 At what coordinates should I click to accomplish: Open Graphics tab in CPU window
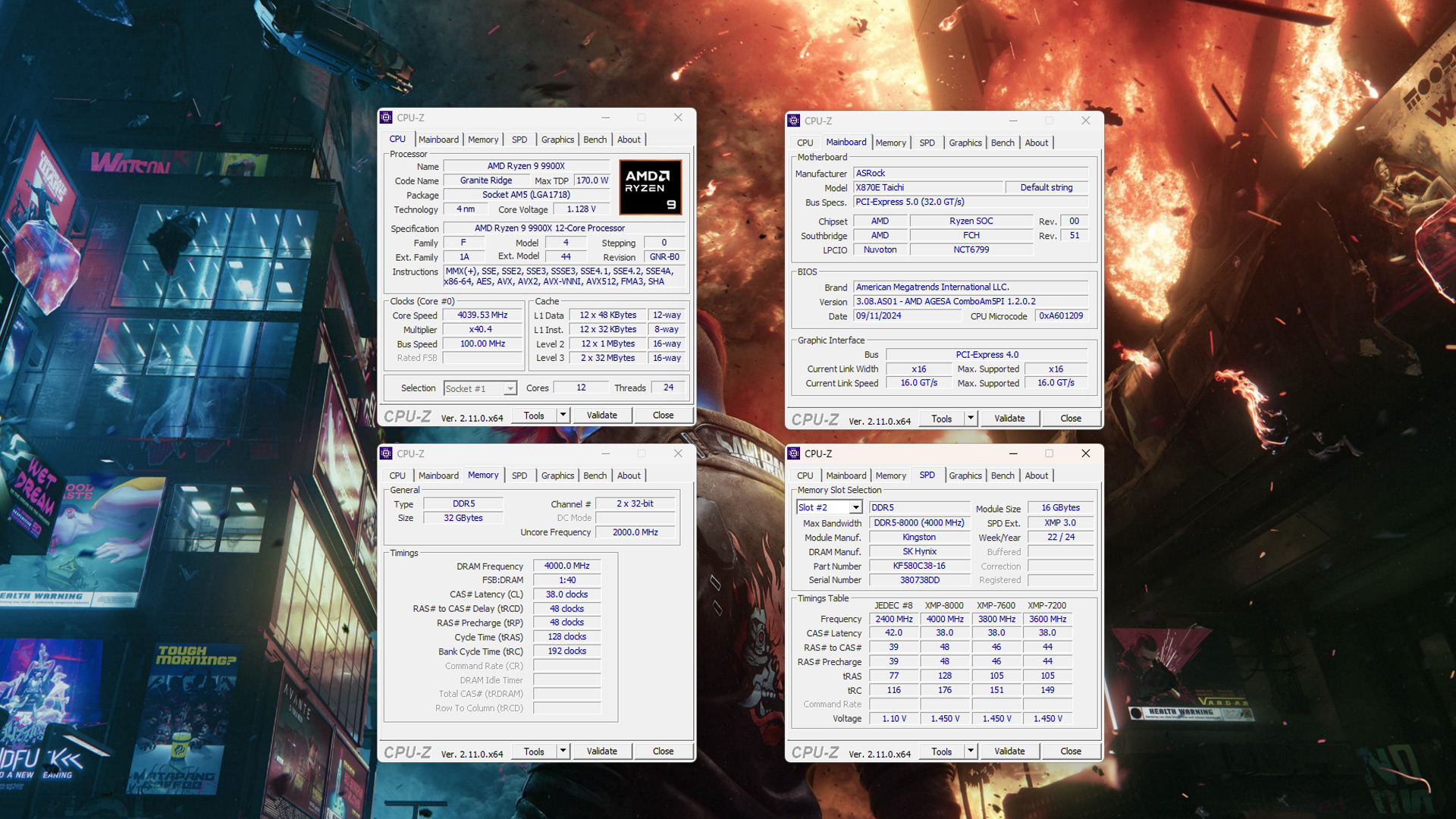tap(557, 140)
